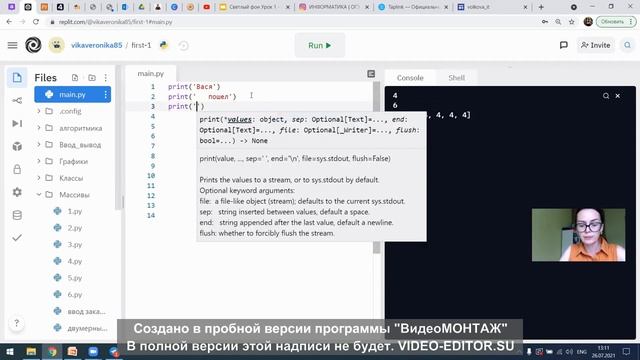Open the Replit hamburger menu
Image resolution: width=640 pixels, height=360 pixels.
click(13, 45)
